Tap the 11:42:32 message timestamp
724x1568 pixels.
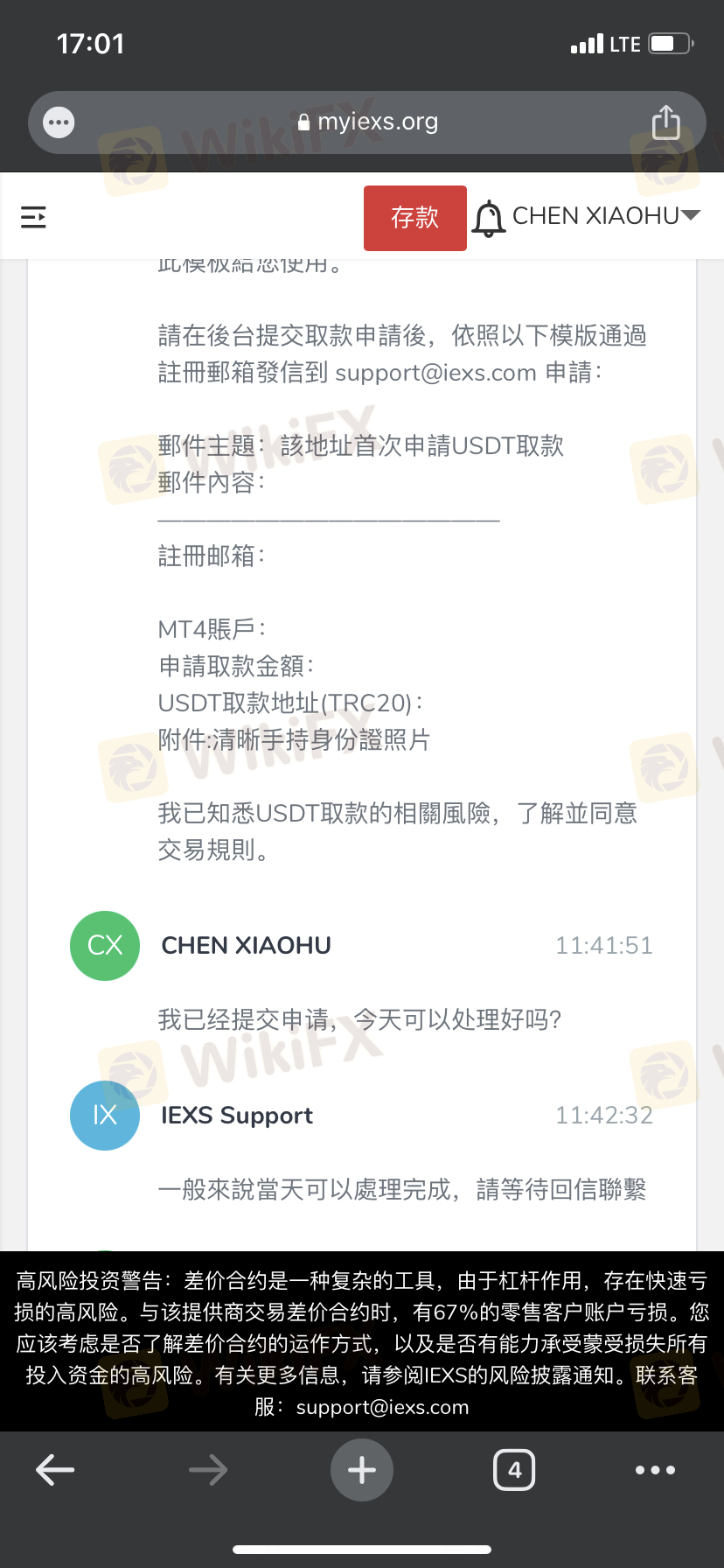point(604,1116)
